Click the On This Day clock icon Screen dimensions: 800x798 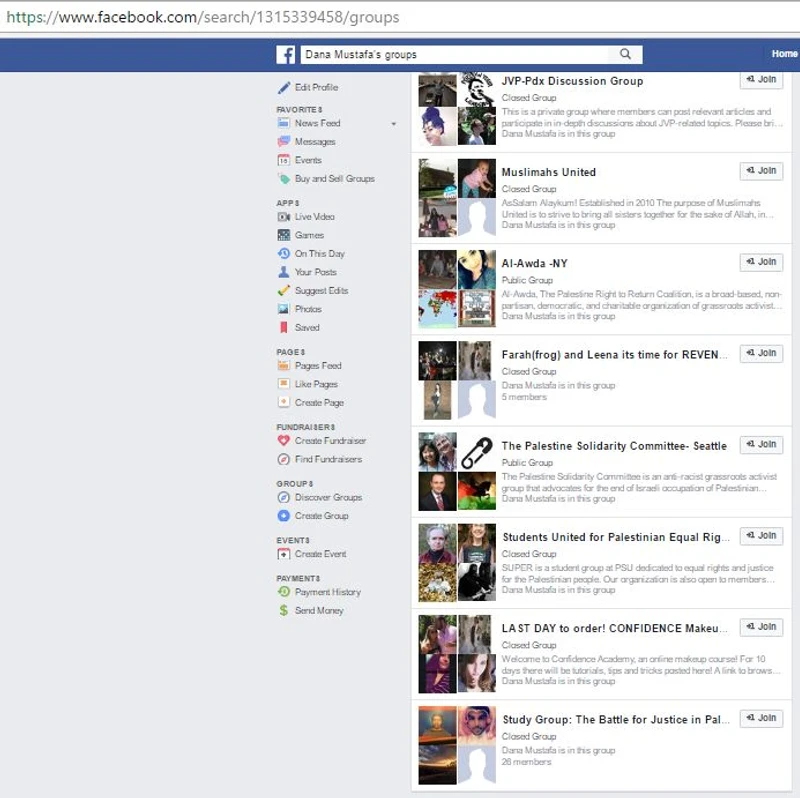(284, 254)
